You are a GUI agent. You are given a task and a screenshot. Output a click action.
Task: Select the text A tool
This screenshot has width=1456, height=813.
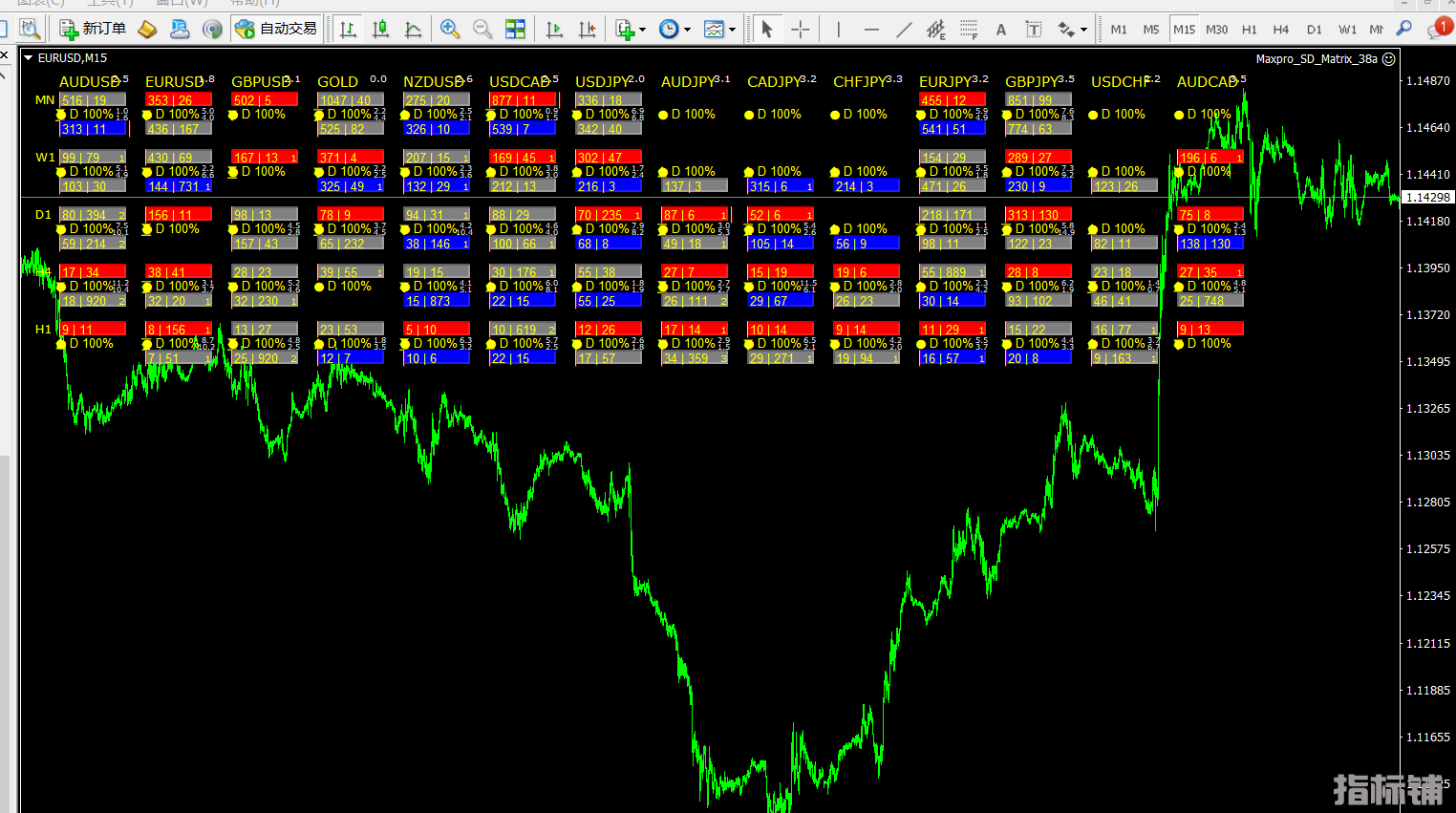tap(1000, 30)
